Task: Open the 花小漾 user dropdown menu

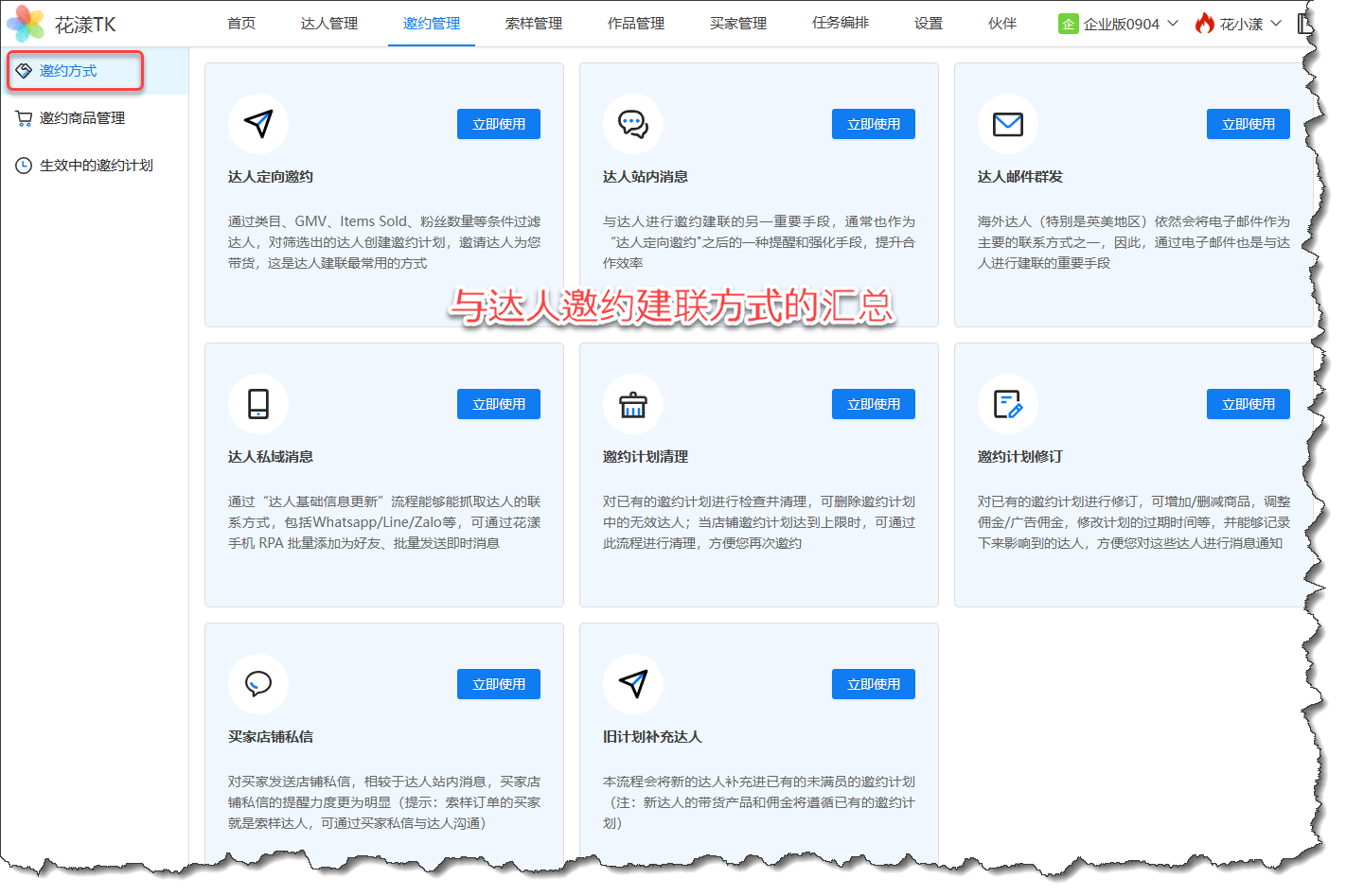Action: [x=1239, y=24]
